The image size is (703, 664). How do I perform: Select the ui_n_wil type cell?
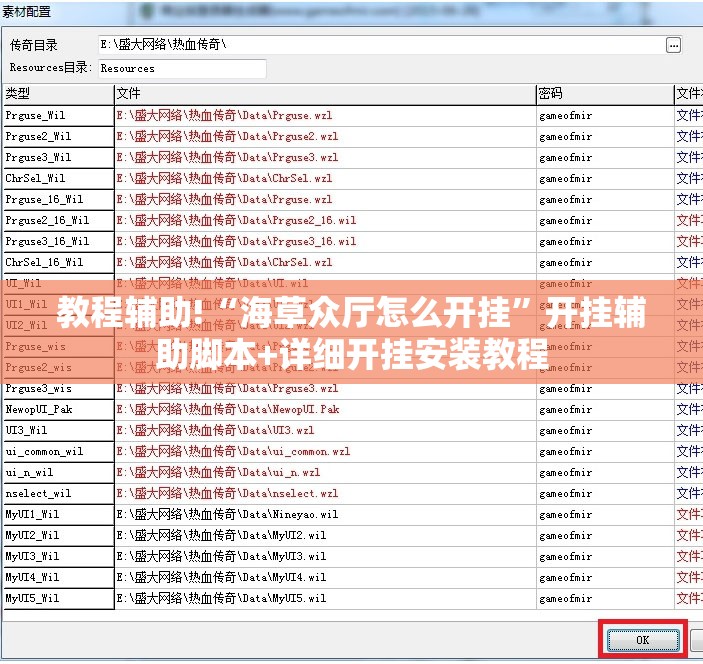coord(58,473)
